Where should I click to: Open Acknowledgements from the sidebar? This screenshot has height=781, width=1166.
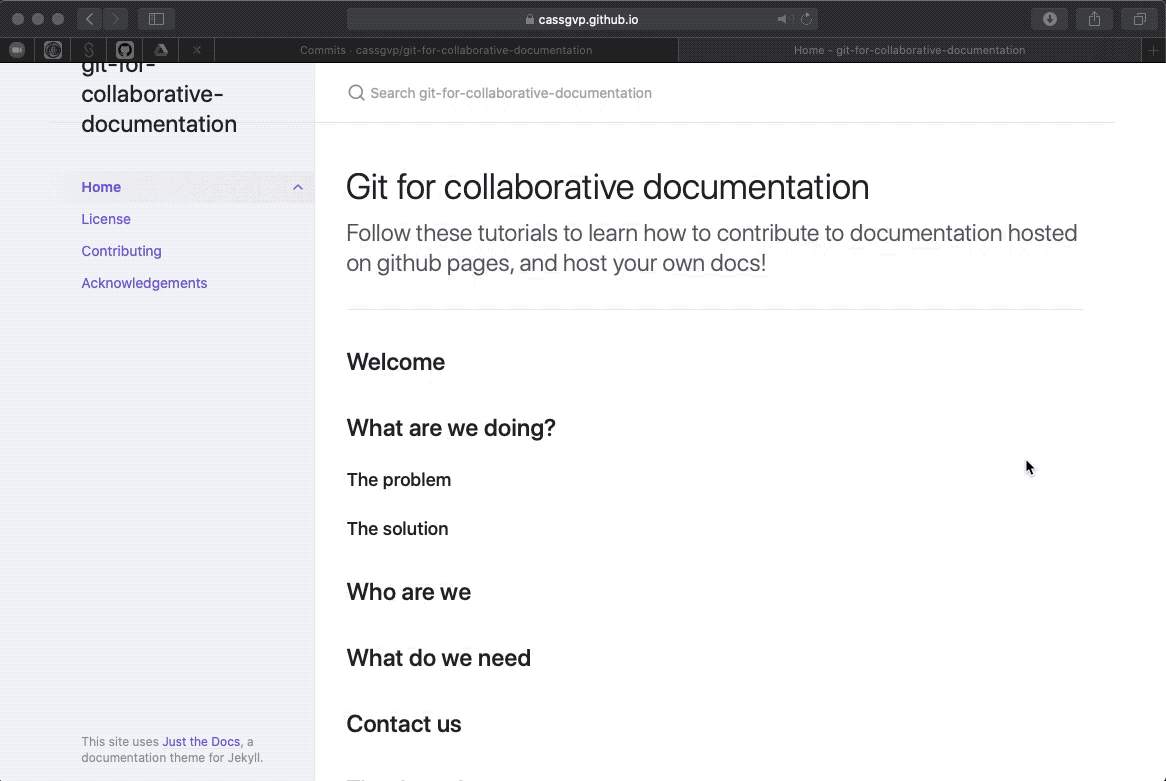pos(144,283)
